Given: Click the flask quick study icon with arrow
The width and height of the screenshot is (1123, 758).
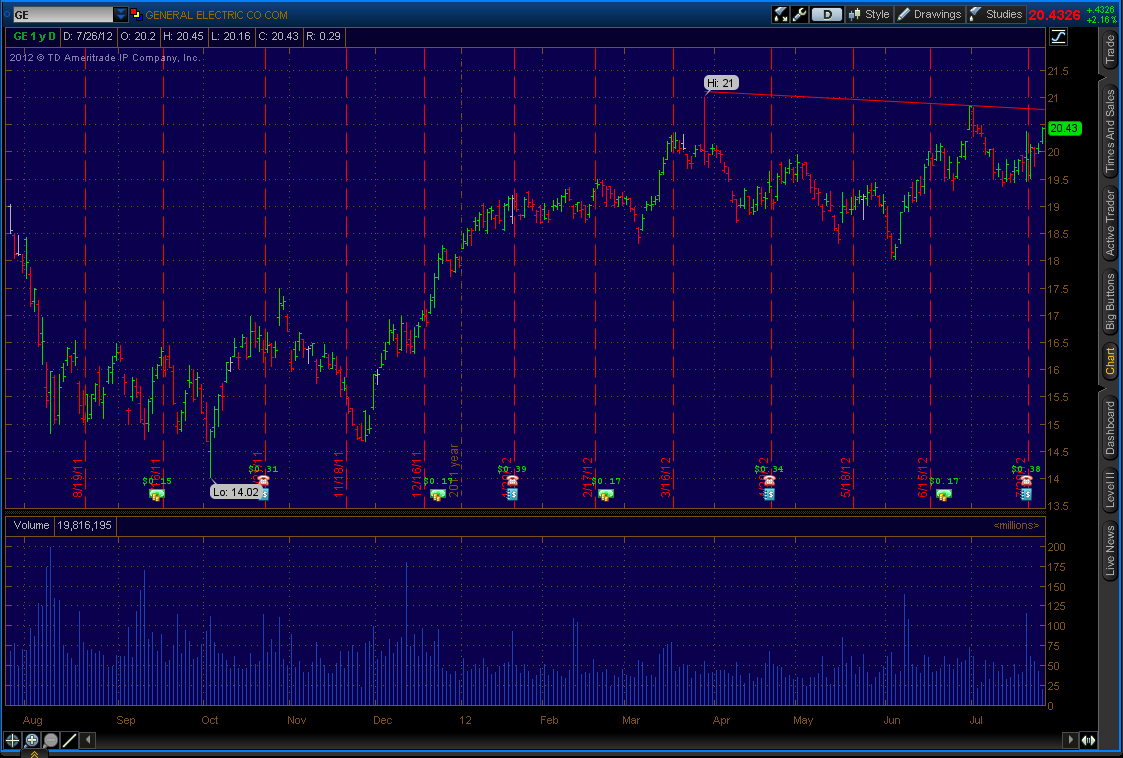Looking at the screenshot, I should [781, 14].
